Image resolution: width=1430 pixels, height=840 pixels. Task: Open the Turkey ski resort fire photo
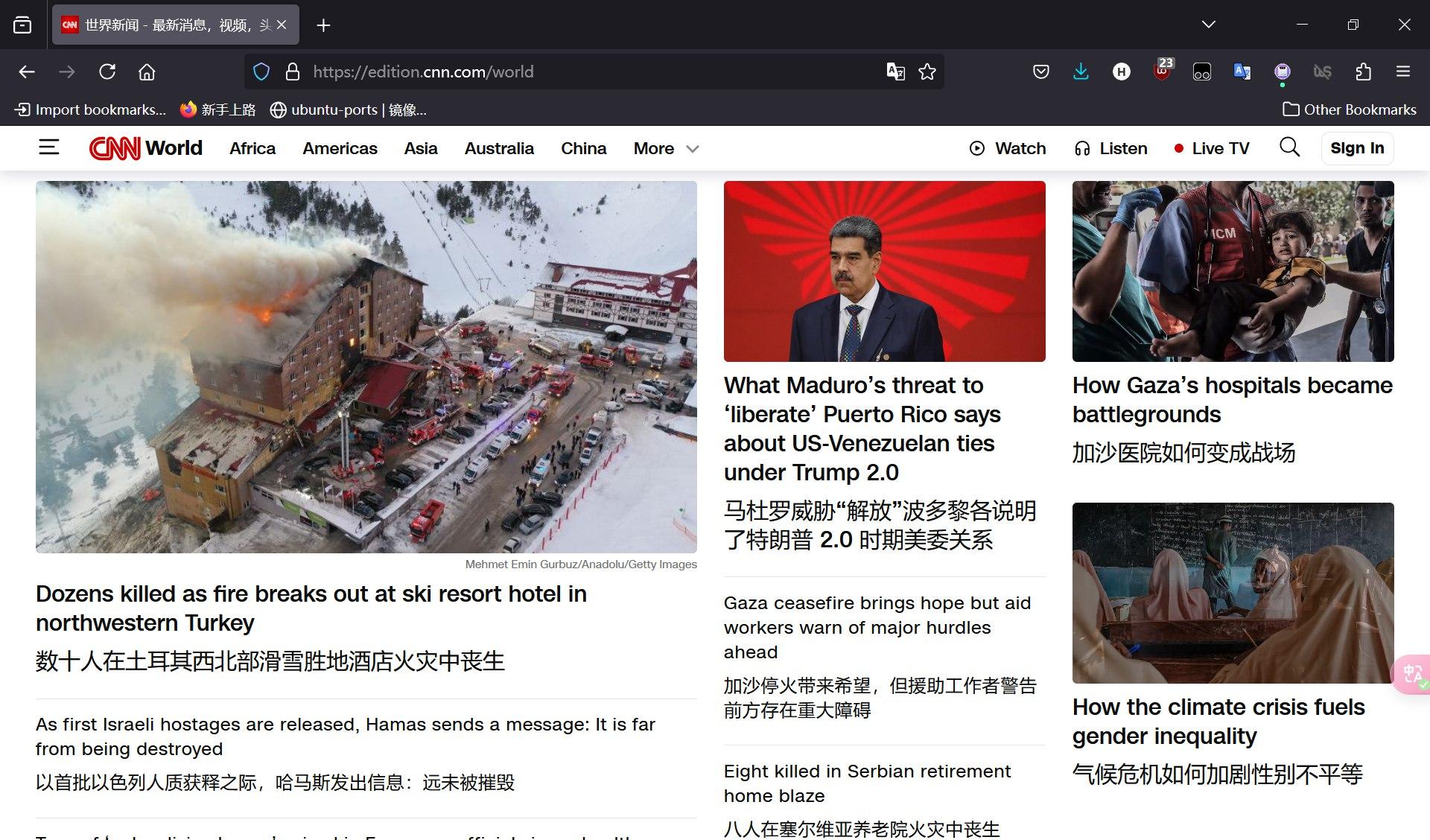pos(366,366)
